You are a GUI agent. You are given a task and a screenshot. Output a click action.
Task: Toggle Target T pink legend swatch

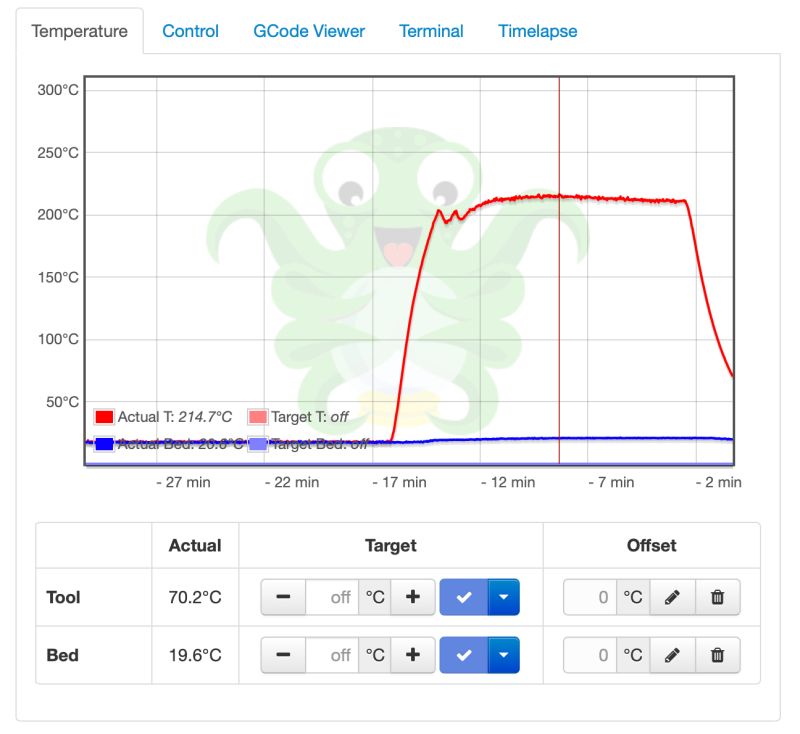[x=258, y=417]
